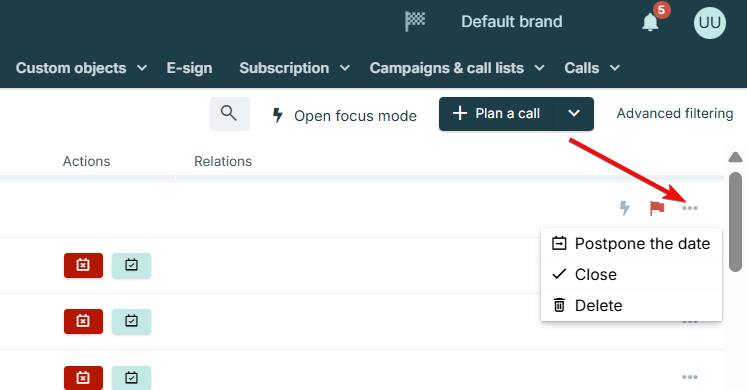747x390 pixels.
Task: Click the red flag icon in first row
Action: (x=657, y=208)
